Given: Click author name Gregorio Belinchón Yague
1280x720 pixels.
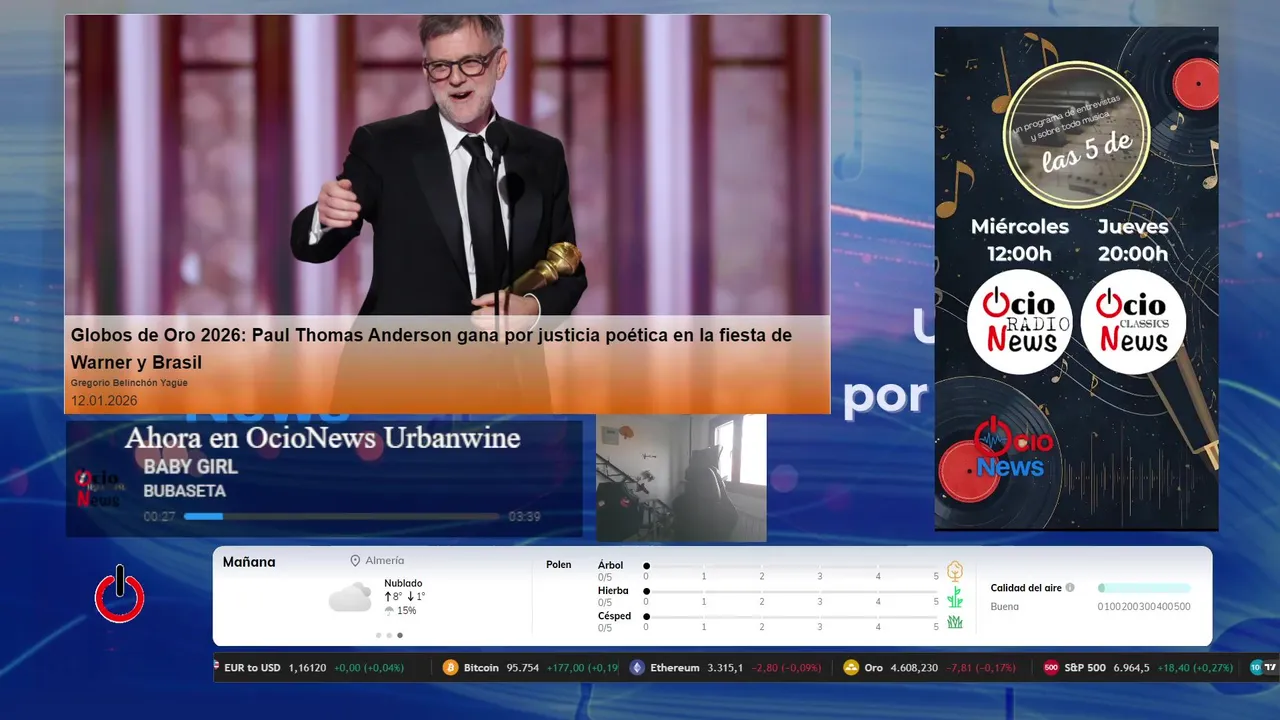Looking at the screenshot, I should [x=129, y=383].
